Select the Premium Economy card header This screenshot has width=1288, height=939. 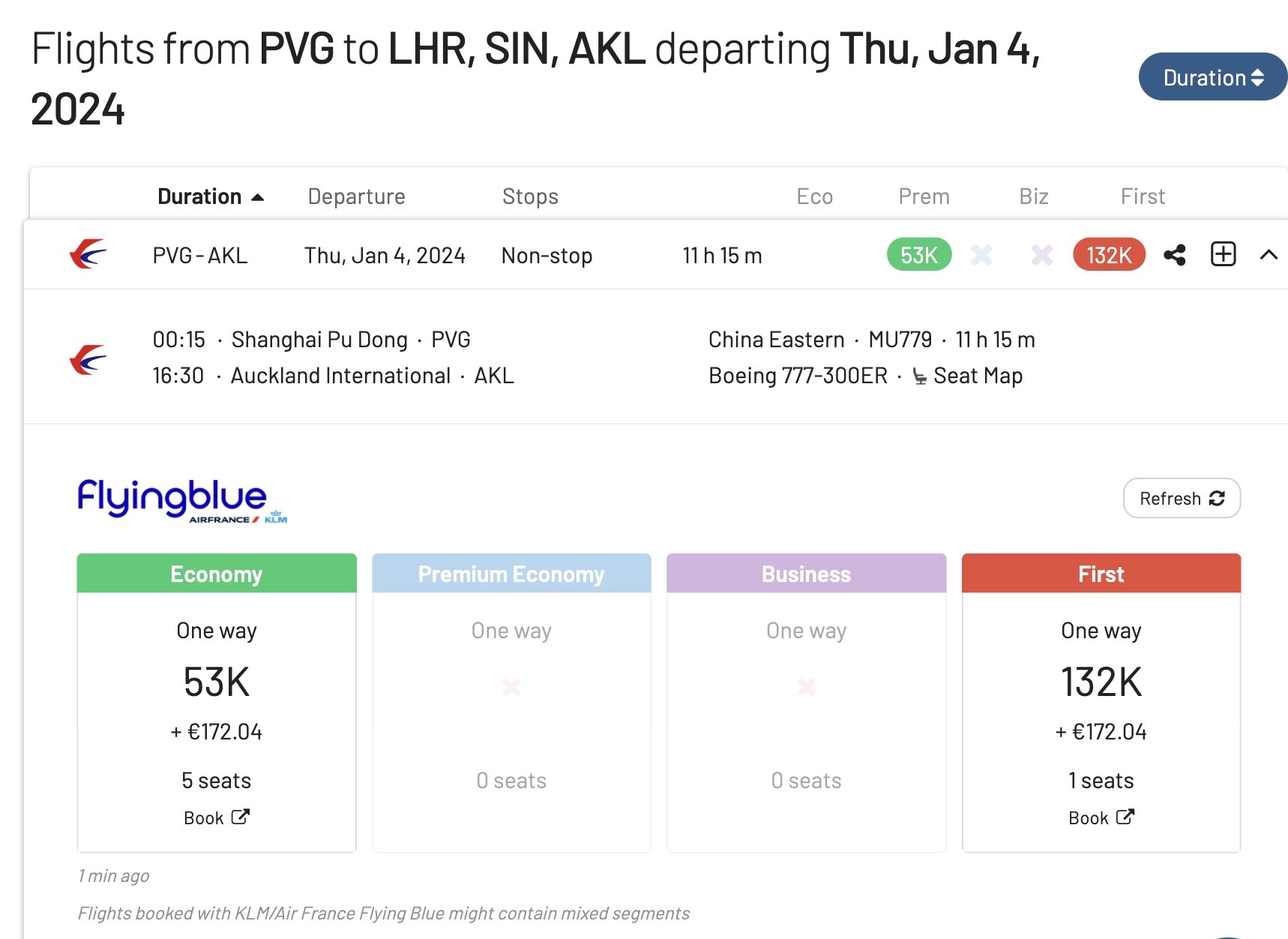click(x=511, y=574)
